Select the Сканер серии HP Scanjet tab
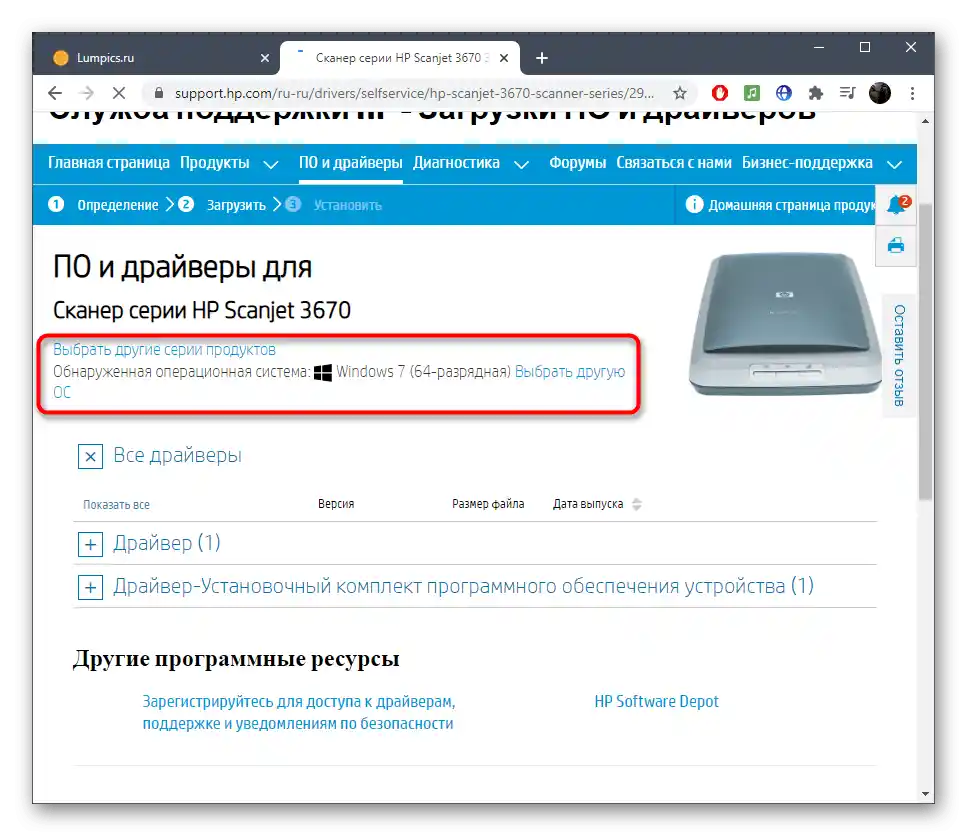The image size is (967, 836). point(400,58)
